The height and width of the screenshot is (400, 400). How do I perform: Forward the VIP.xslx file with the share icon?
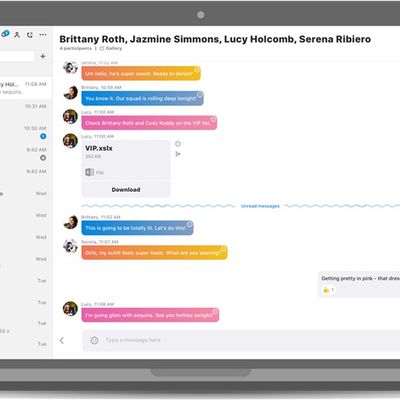pos(178,154)
